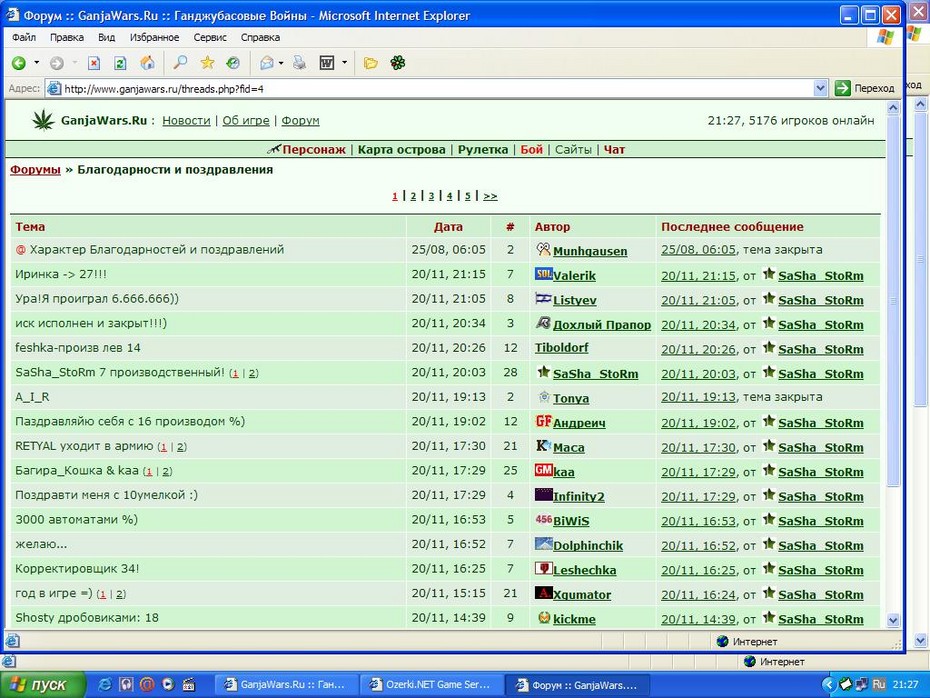
Task: Click the address bar URL field
Action: coord(437,89)
